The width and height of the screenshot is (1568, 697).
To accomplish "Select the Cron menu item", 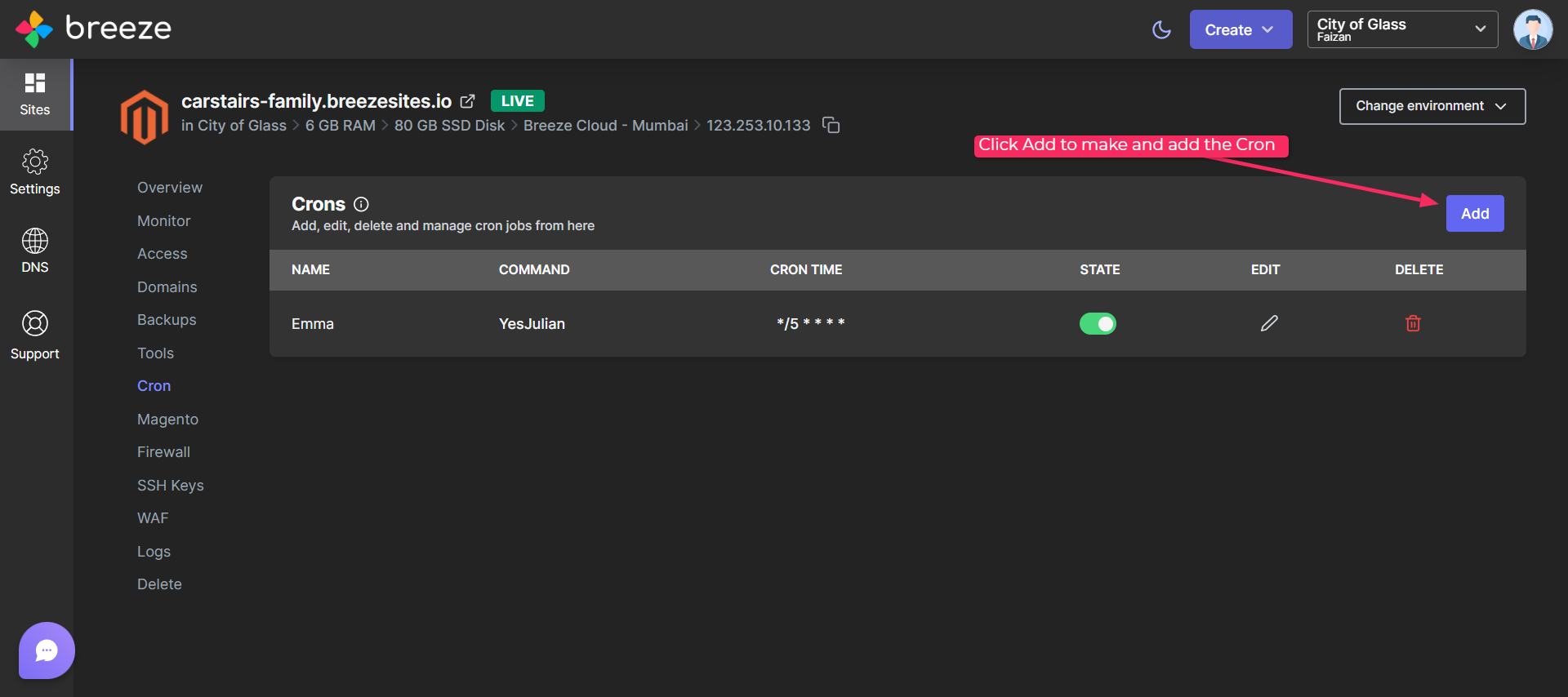I will 154,386.
